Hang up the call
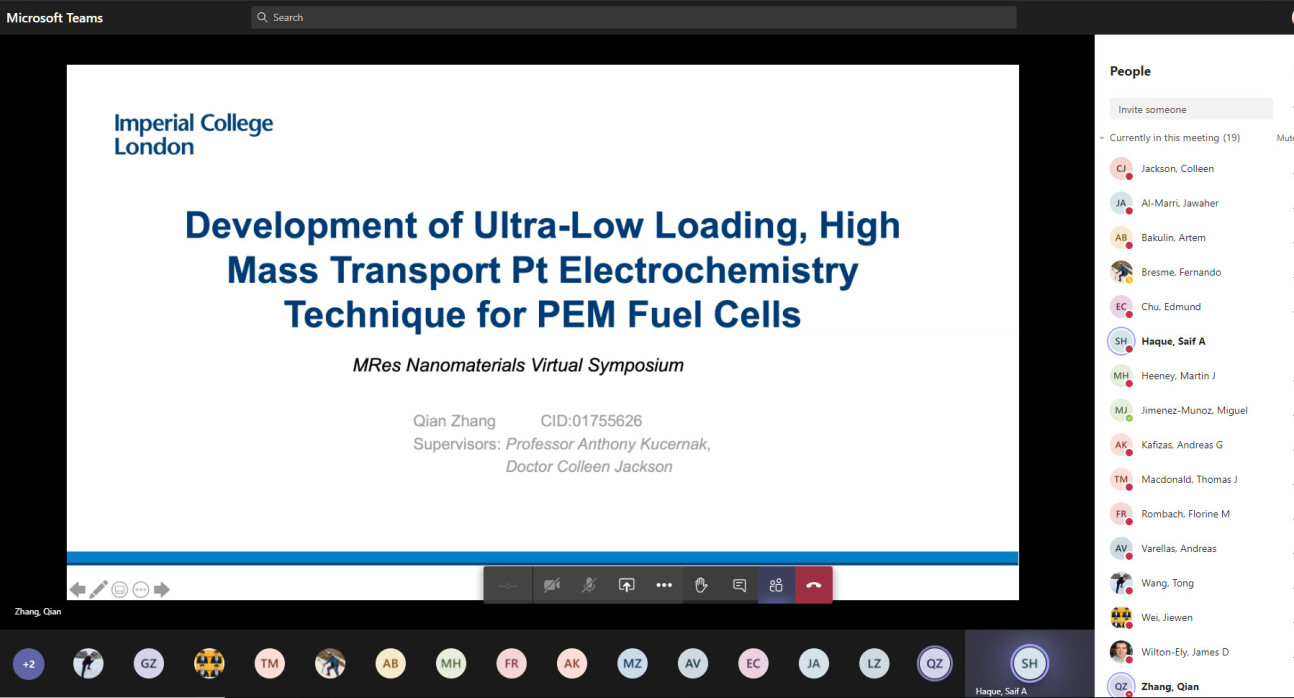 click(x=814, y=585)
